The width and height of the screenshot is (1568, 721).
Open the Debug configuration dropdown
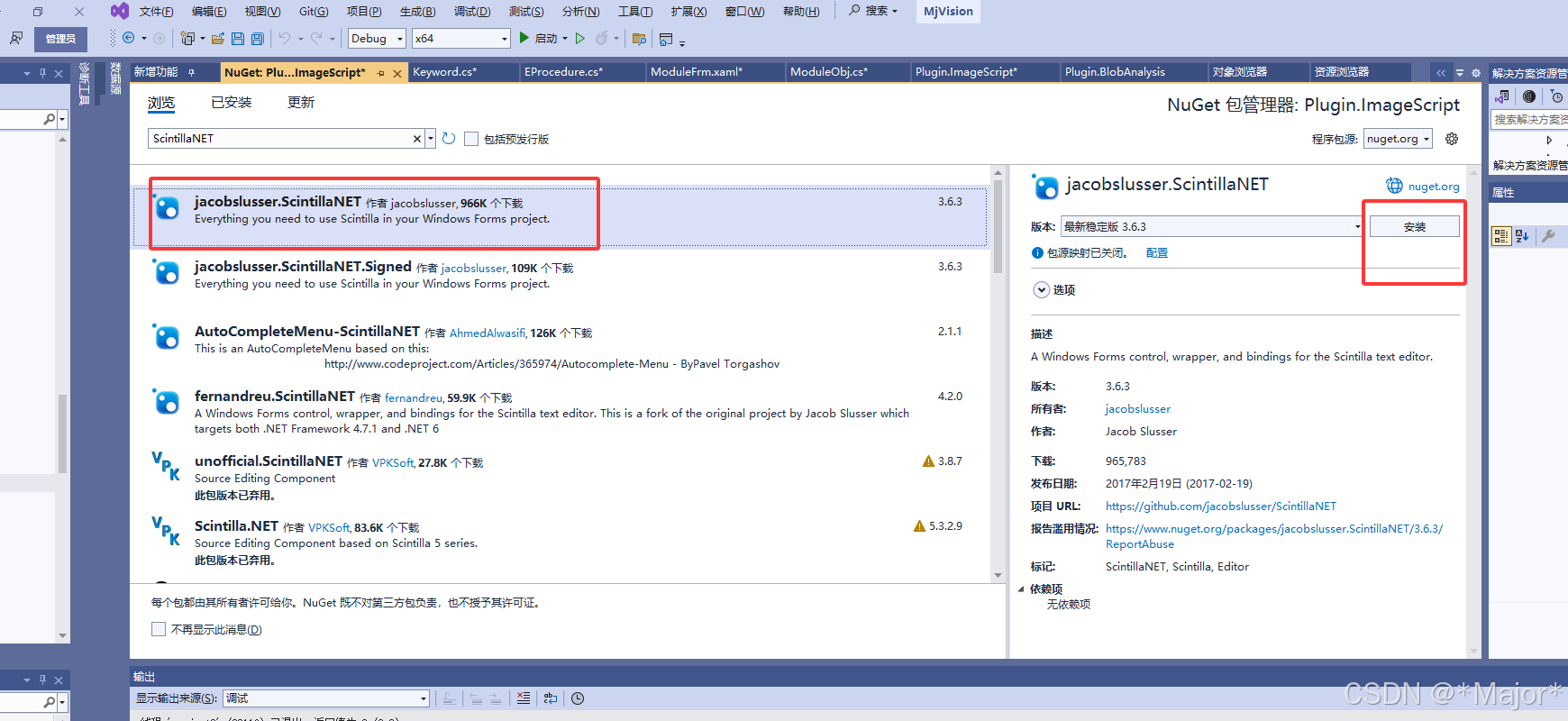(x=377, y=38)
